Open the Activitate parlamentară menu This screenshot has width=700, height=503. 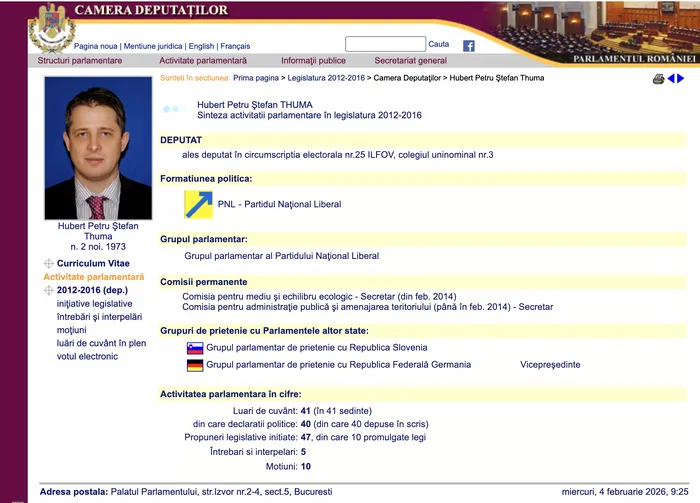tap(203, 61)
